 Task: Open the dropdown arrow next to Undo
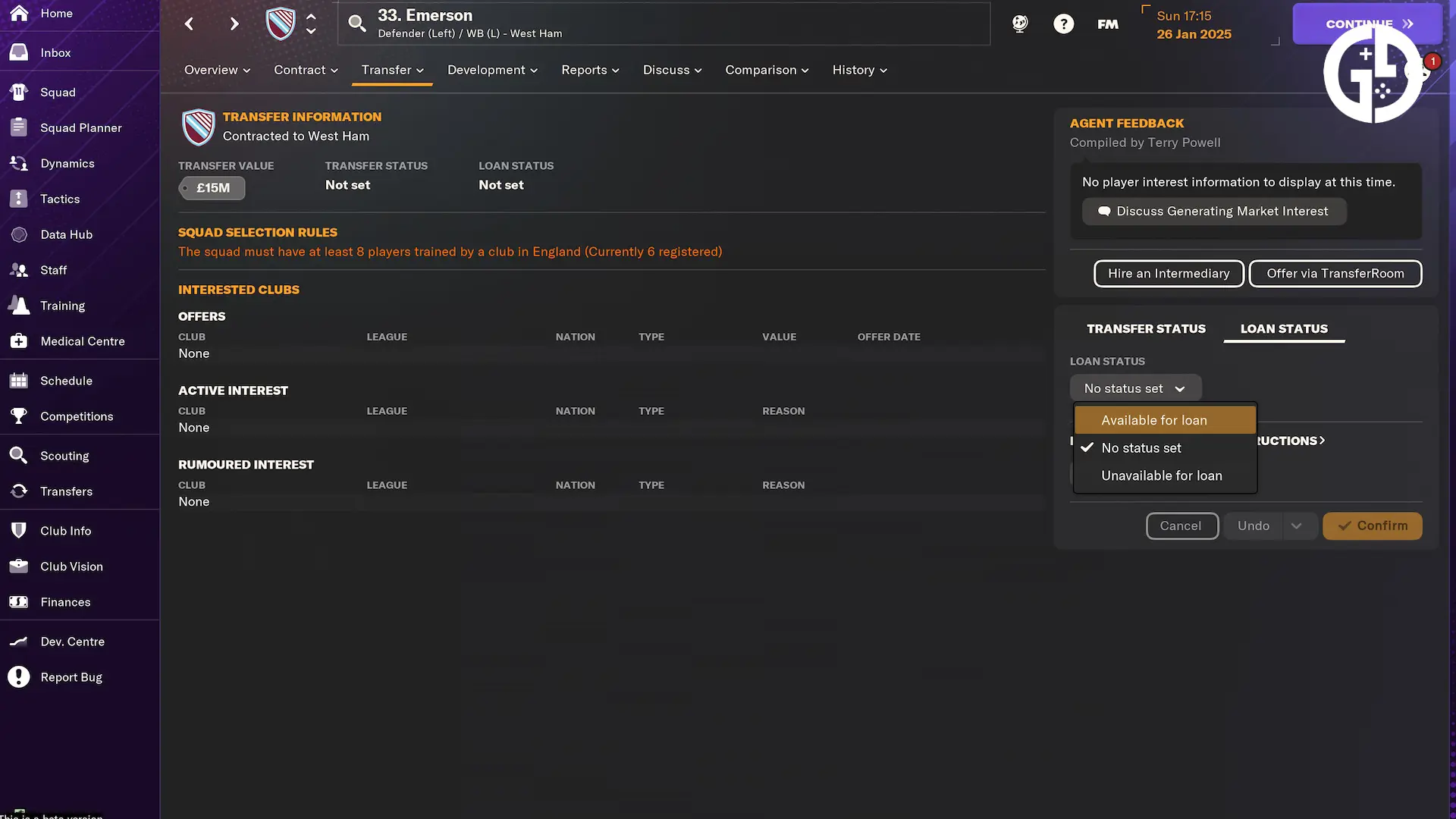pyautogui.click(x=1298, y=526)
